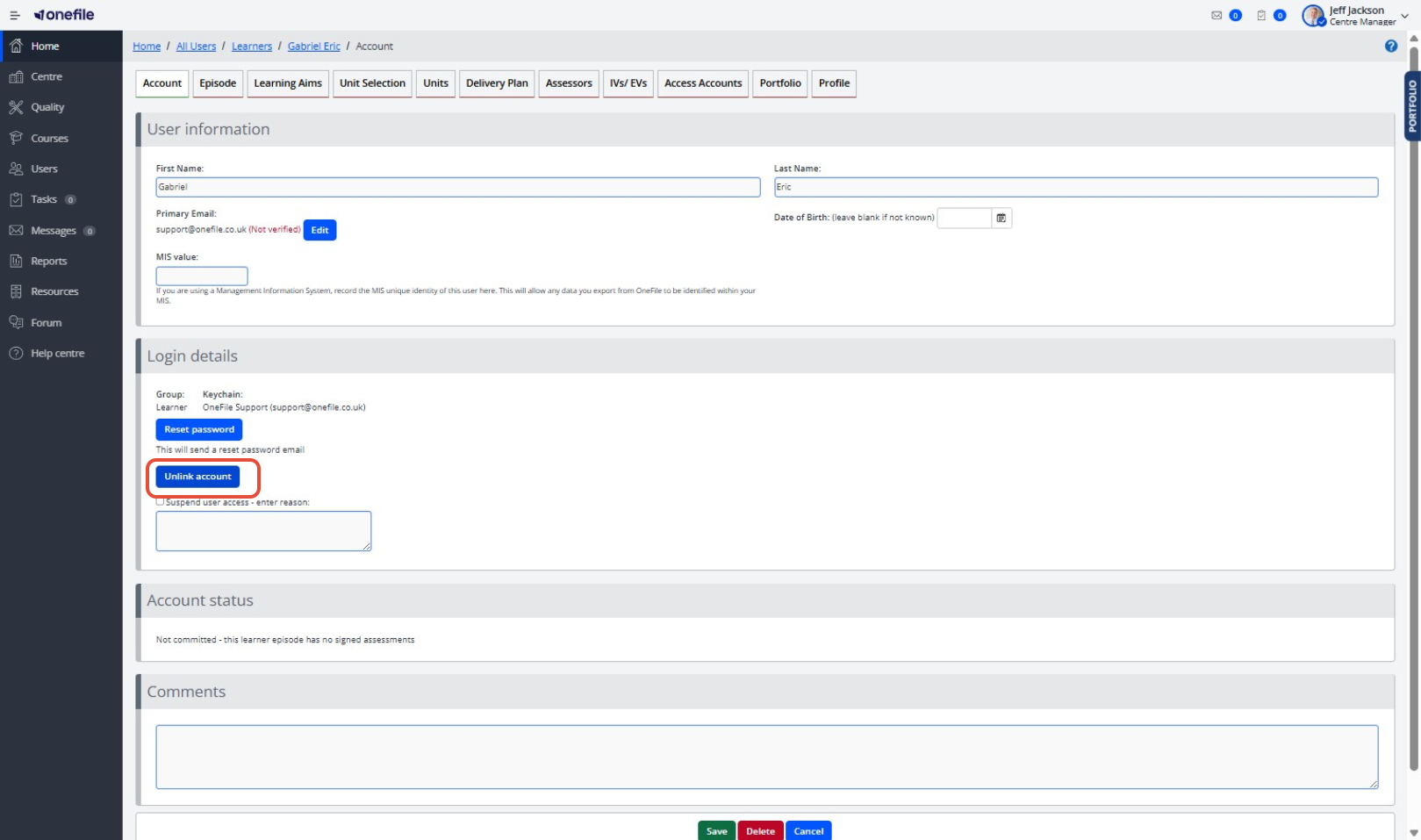Click the envelope messages icon in header
This screenshot has width=1421, height=840.
coord(1216,15)
